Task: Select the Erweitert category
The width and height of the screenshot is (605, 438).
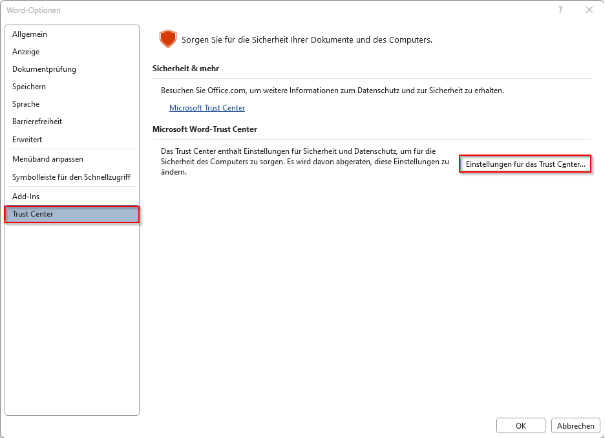Action: click(72, 139)
